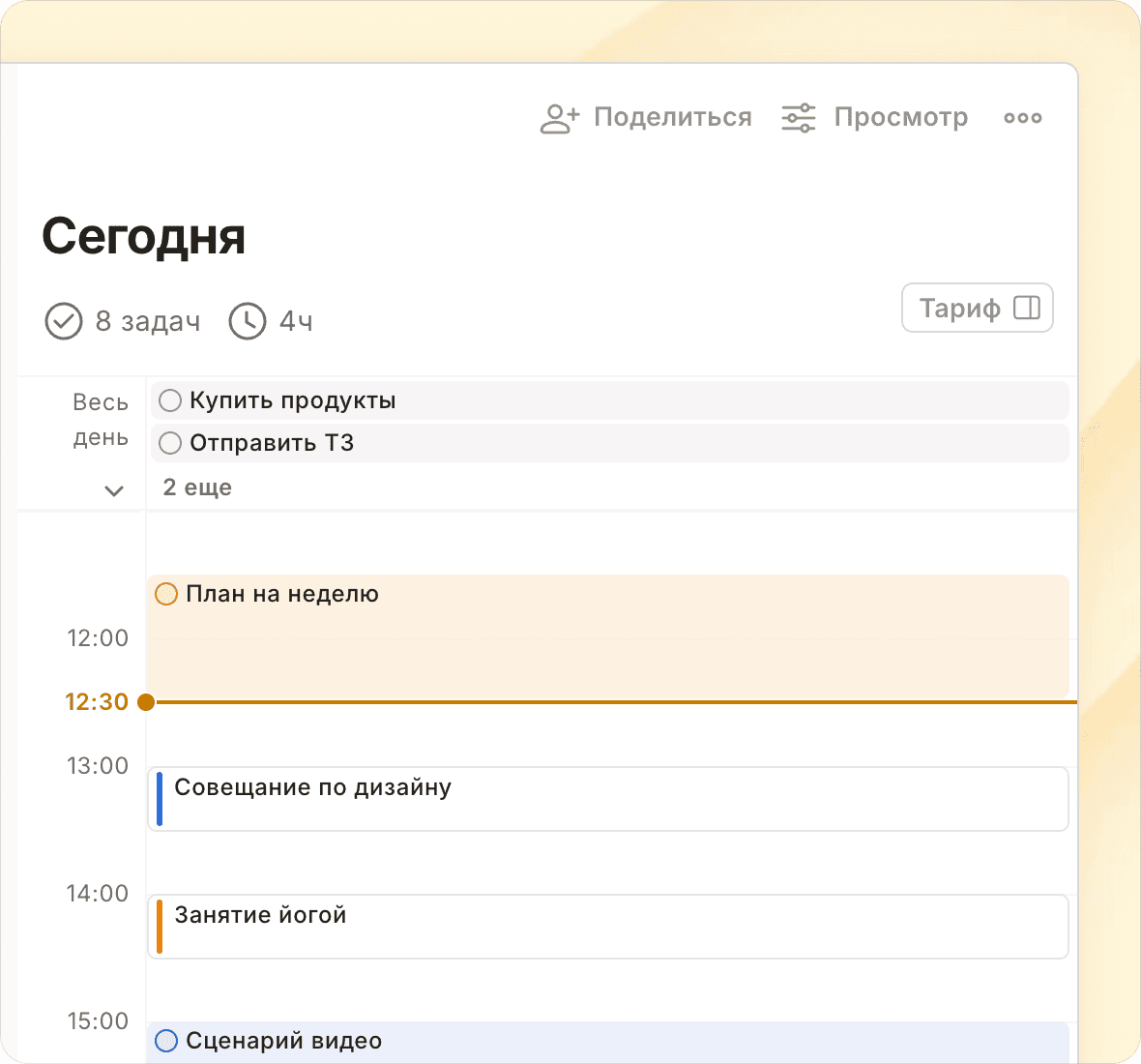The image size is (1141, 1064).
Task: Open the Просмотр view options
Action: (900, 118)
